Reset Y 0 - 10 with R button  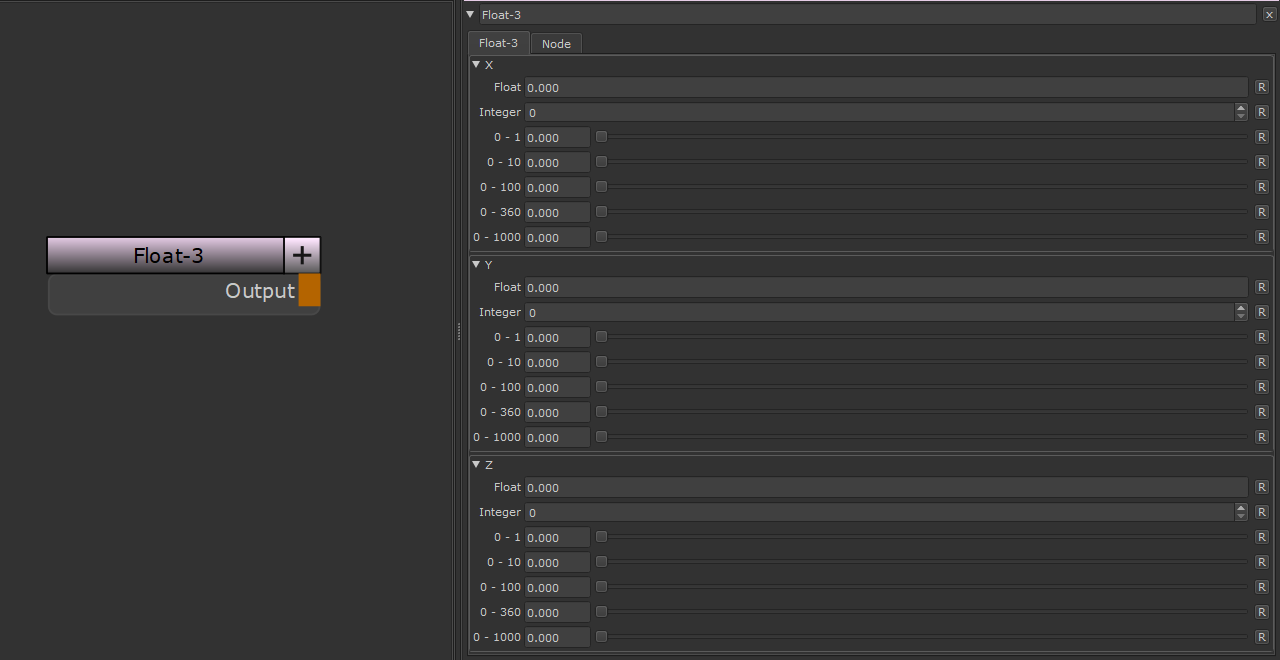pyautogui.click(x=1261, y=362)
